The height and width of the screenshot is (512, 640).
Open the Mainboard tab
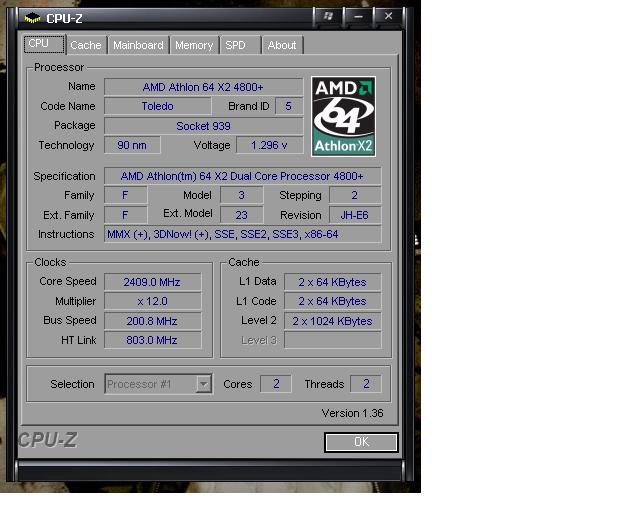pos(138,45)
